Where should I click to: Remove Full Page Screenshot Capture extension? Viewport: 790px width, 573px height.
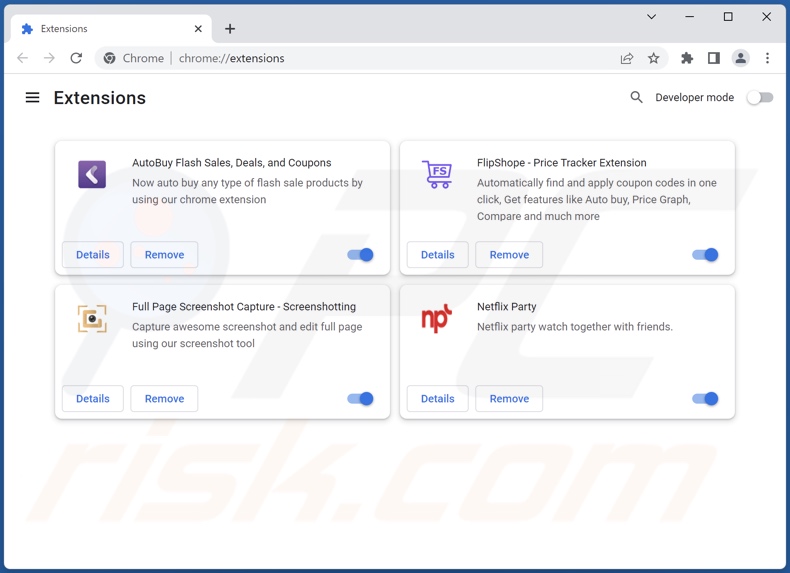pos(164,399)
